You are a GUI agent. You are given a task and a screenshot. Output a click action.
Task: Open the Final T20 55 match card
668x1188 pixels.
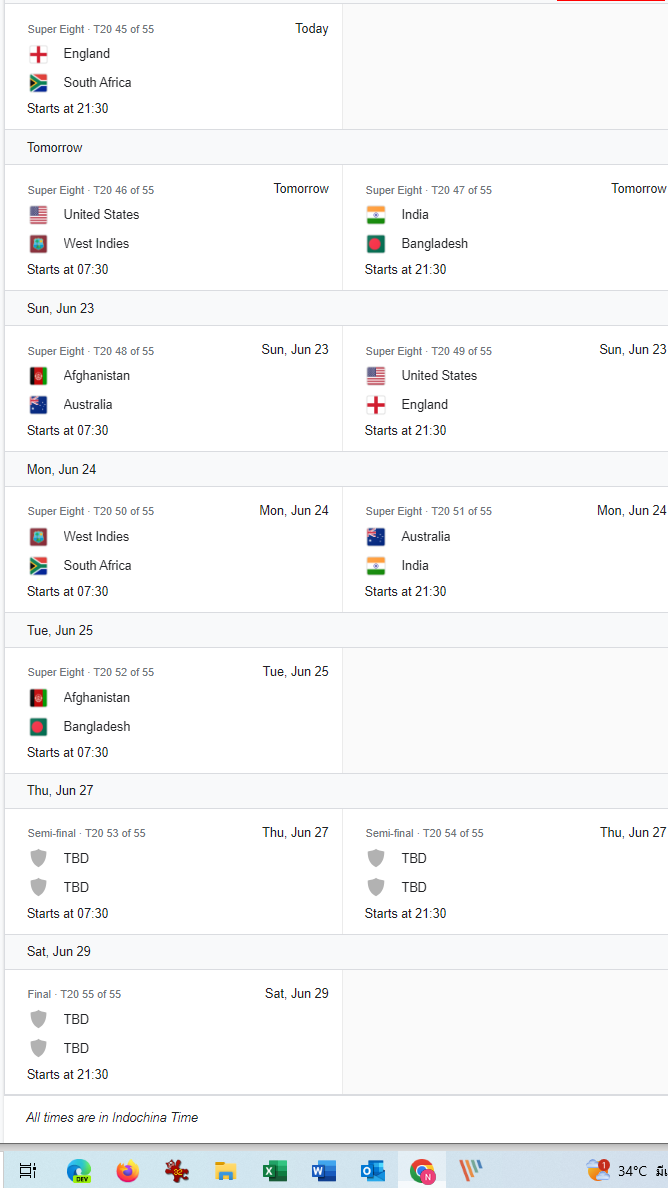(175, 1034)
